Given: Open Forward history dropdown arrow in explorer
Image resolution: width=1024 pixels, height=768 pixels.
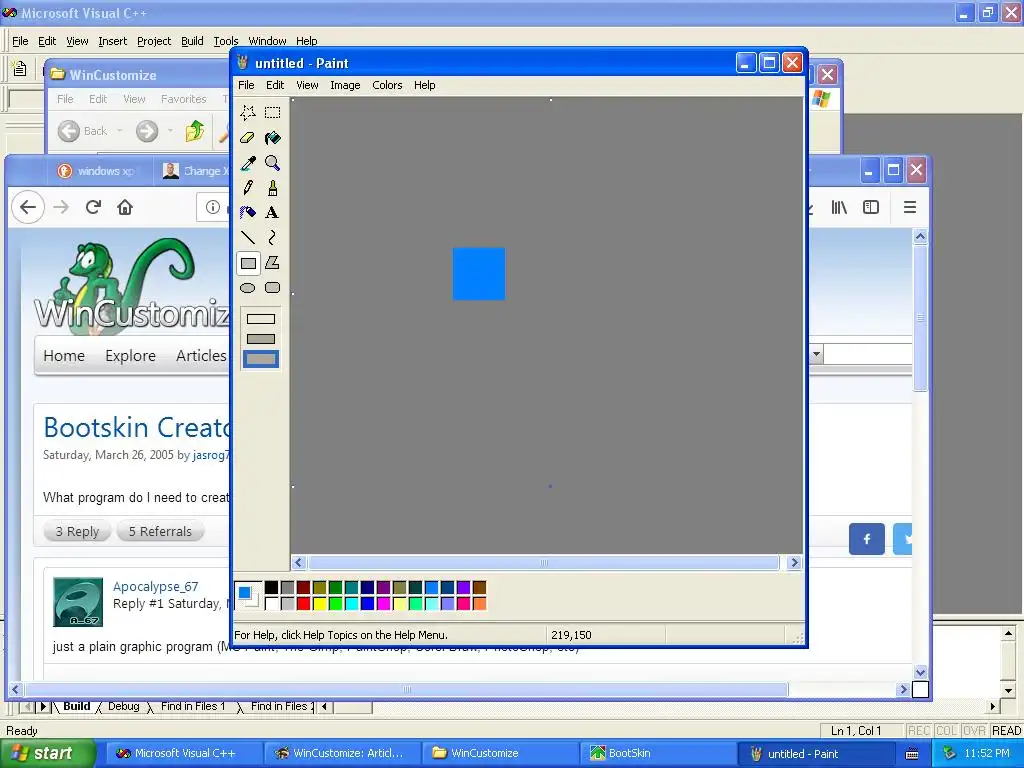Looking at the screenshot, I should [170, 131].
